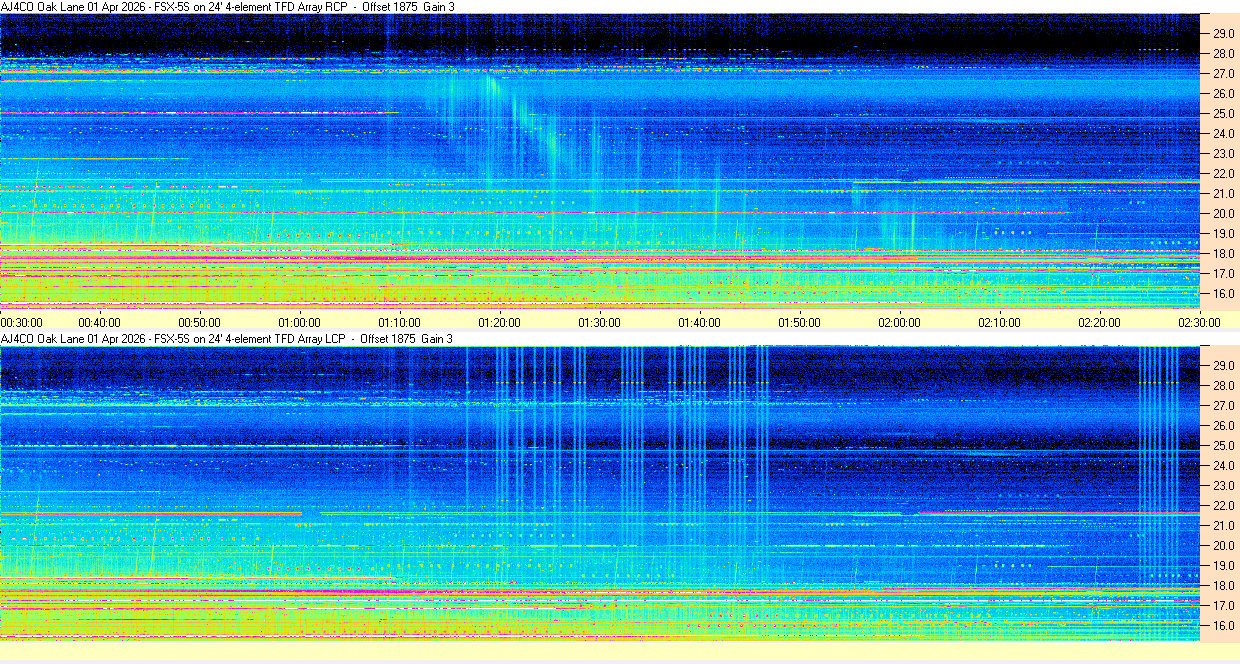Click the 20.0 frequency label on LCP panel

1223,545
